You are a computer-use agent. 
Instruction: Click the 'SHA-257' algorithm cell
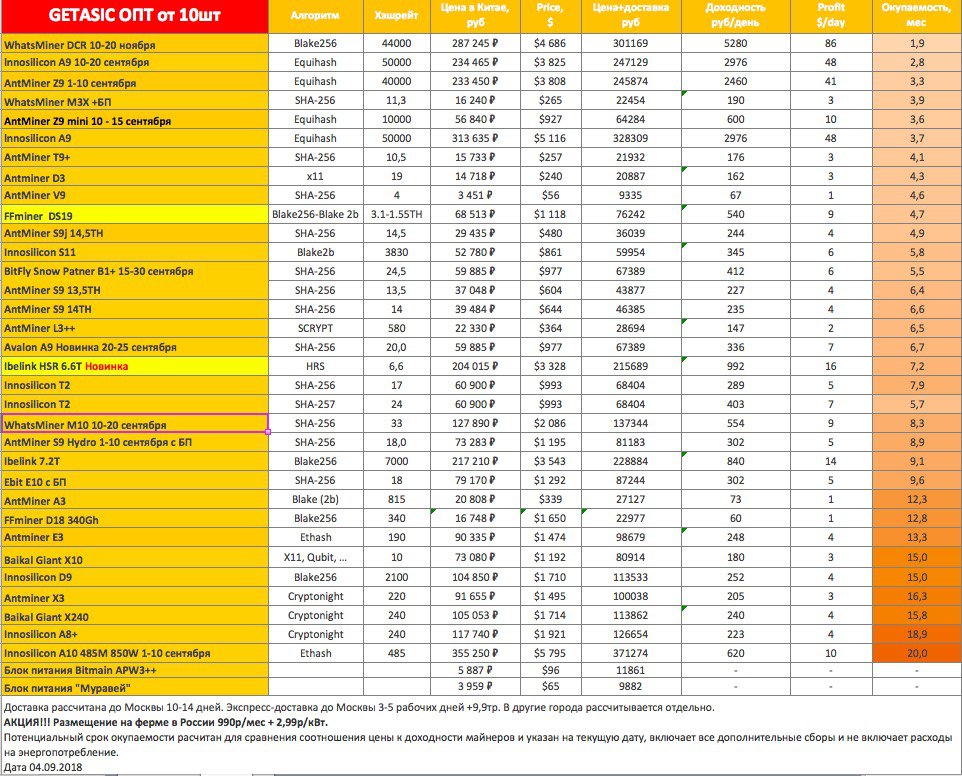coord(315,404)
